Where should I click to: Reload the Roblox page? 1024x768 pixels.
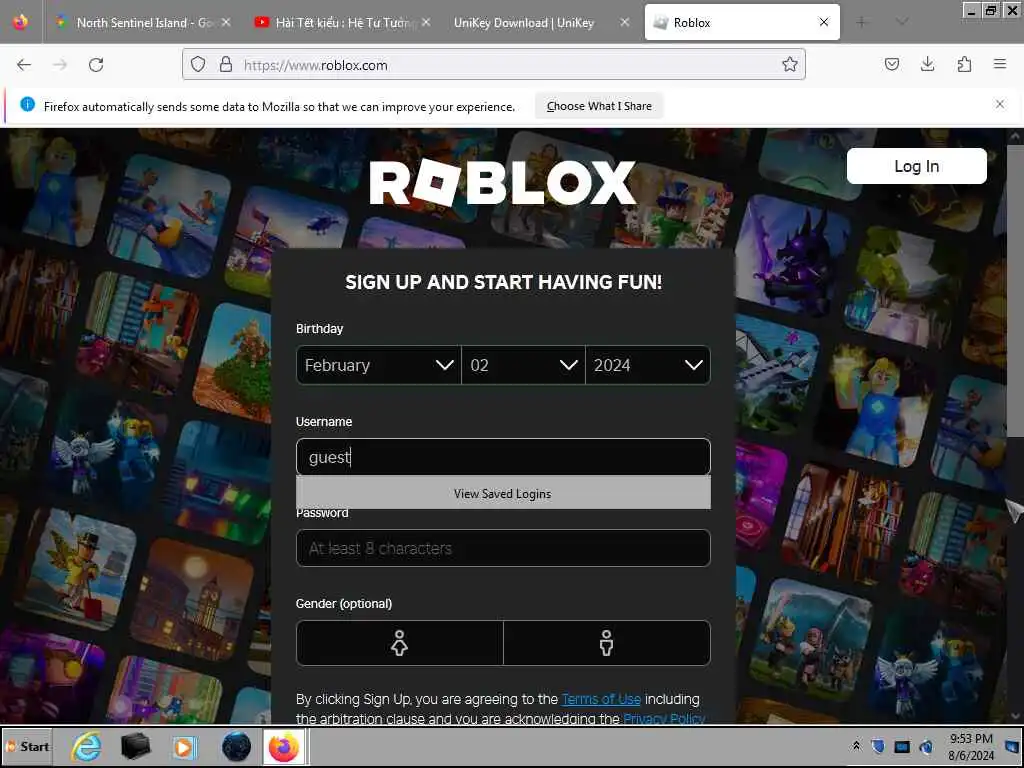tap(96, 65)
